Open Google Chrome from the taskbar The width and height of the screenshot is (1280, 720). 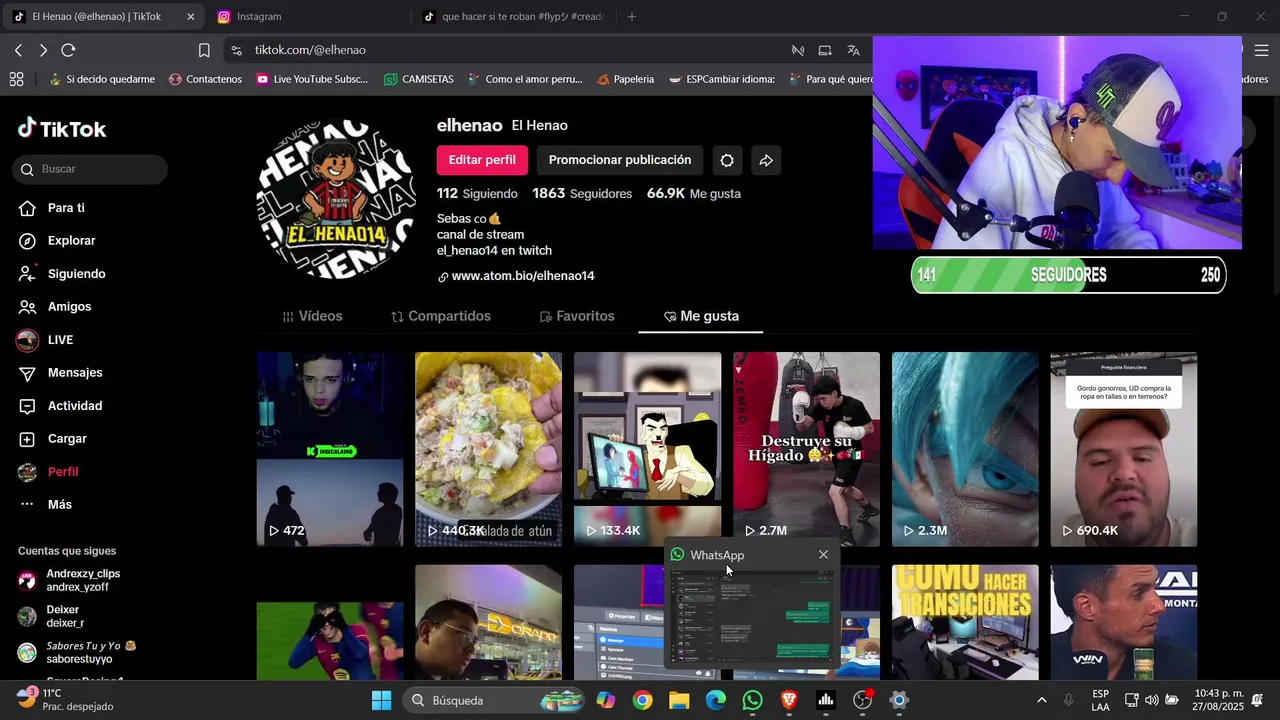coord(642,700)
